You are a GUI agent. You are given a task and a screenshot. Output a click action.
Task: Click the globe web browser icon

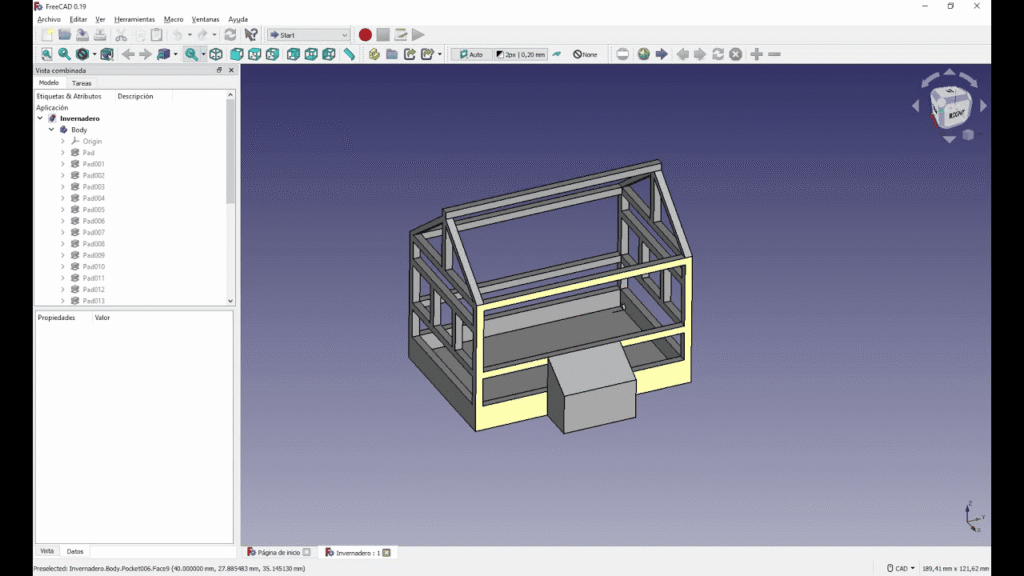(x=644, y=54)
